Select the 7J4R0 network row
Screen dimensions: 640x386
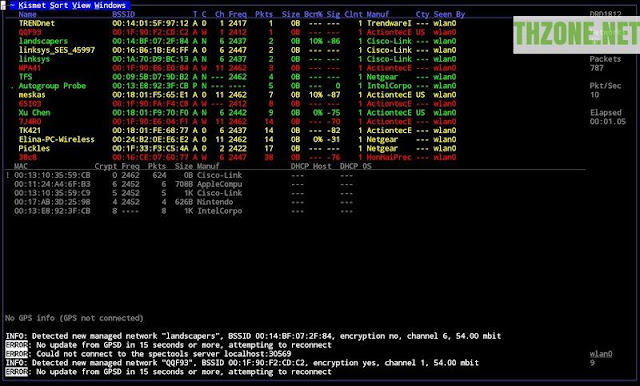click(x=238, y=122)
